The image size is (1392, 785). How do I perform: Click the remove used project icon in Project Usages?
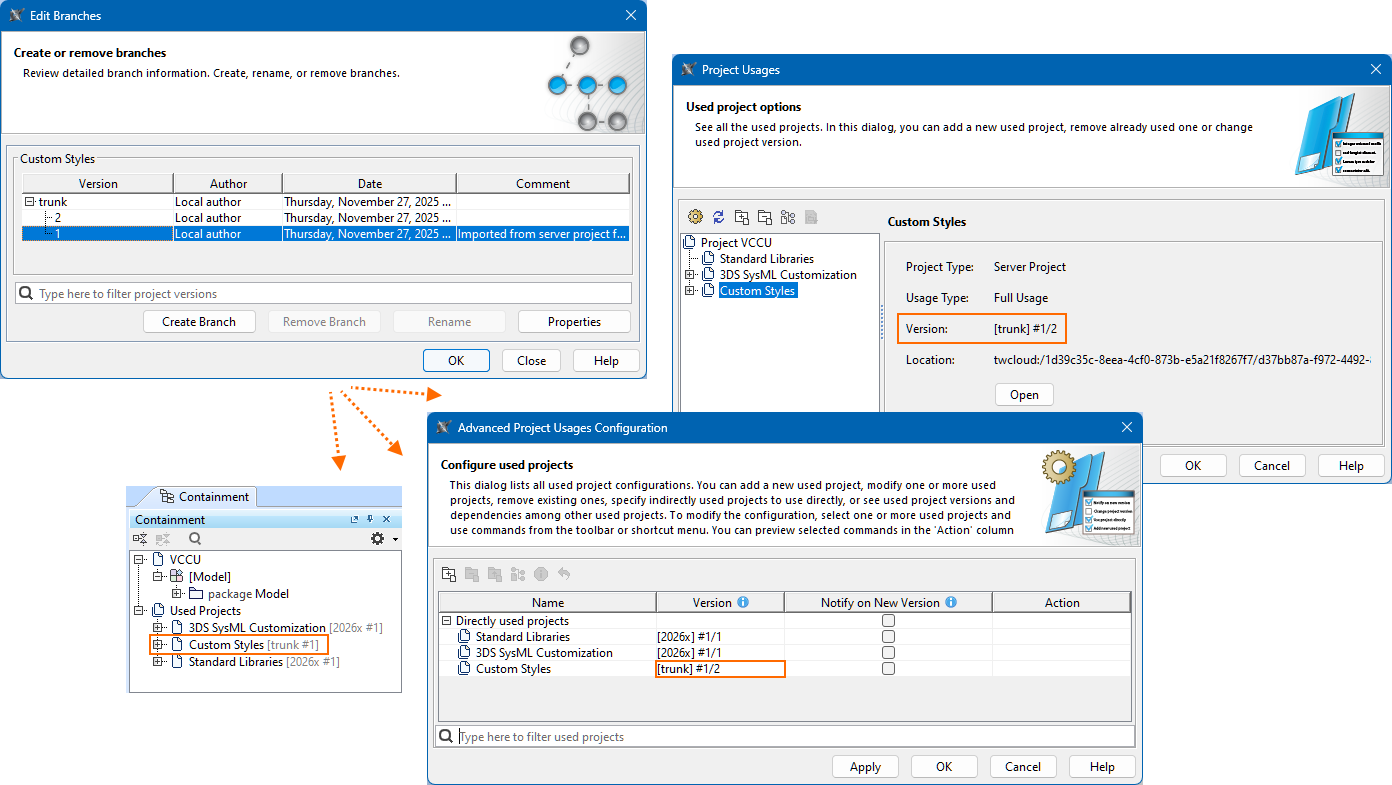click(x=764, y=217)
